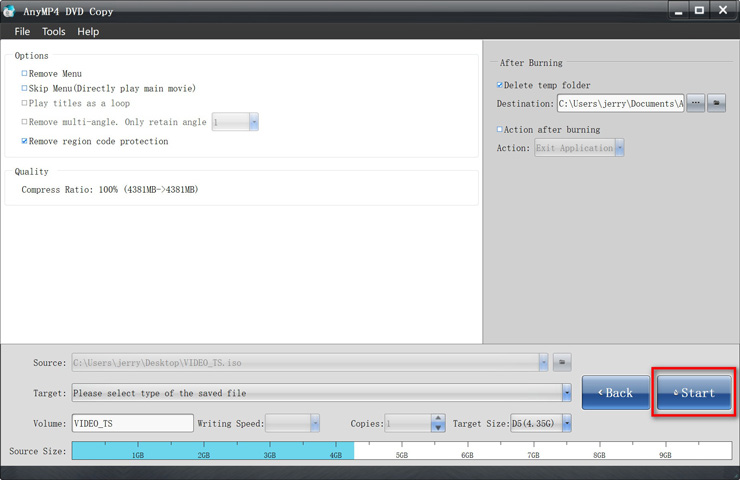Expand the Target file type dropdown
The height and width of the screenshot is (480, 740).
566,393
